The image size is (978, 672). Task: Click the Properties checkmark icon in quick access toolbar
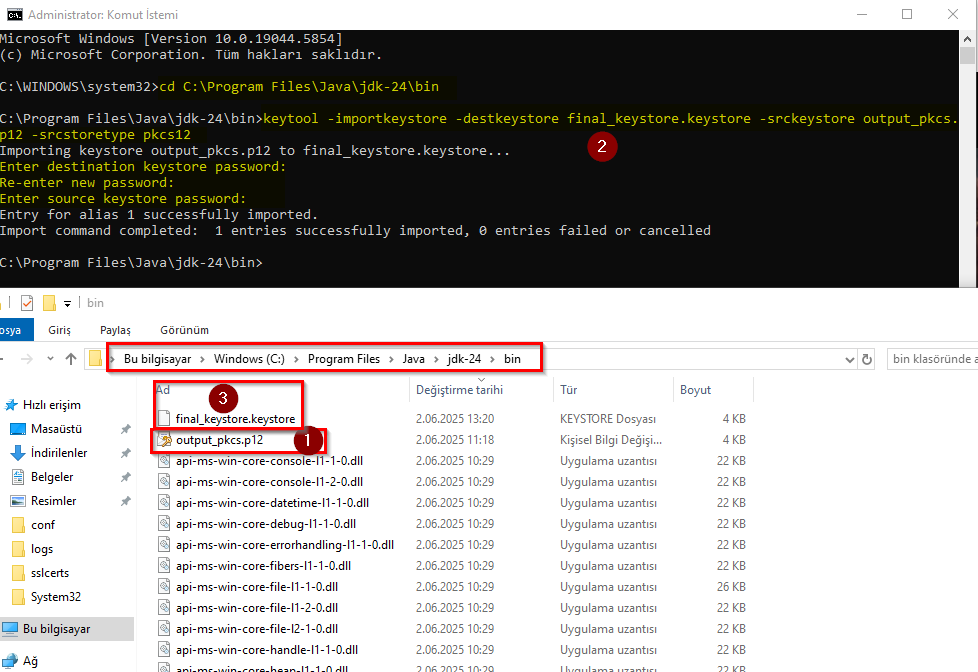[x=27, y=303]
